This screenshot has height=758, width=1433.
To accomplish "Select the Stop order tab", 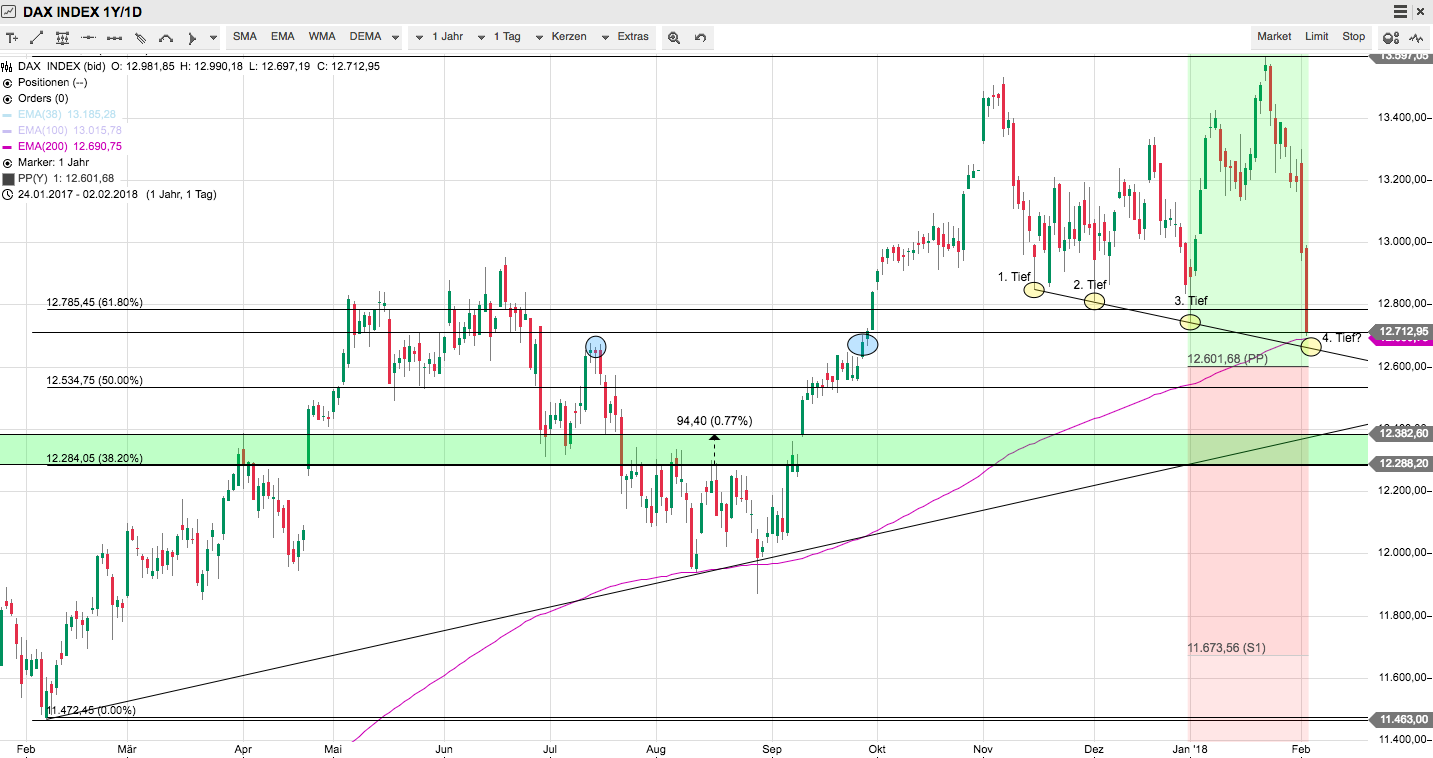I will 1354,36.
